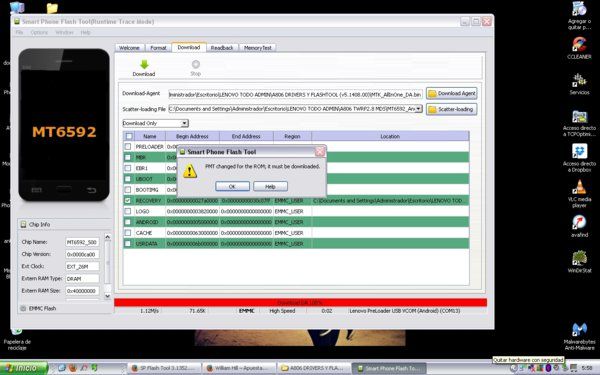Tick the USRDATA row checkbox
600x375 pixels.
(x=128, y=243)
